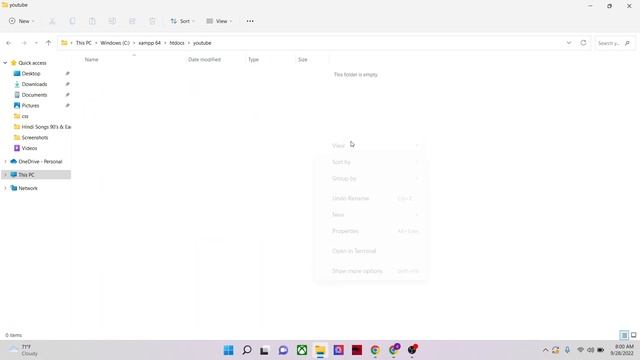Image resolution: width=640 pixels, height=360 pixels.
Task: Go up one folder level
Action: [49, 43]
